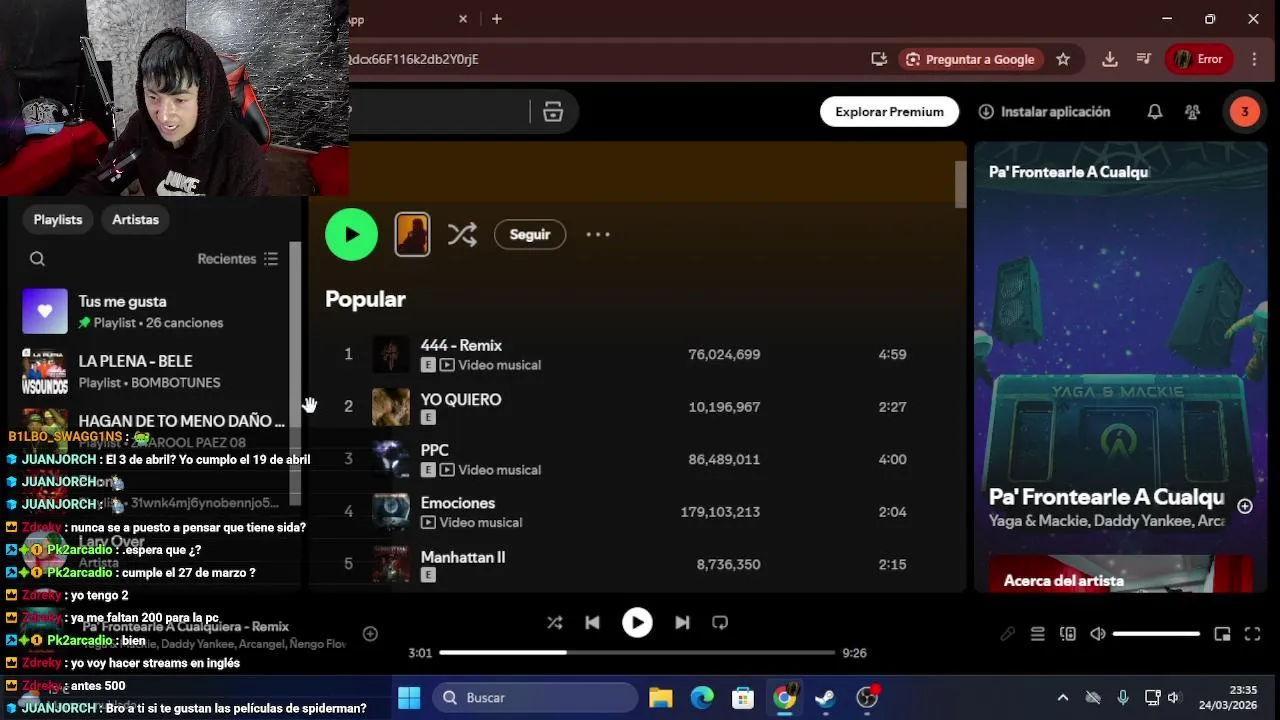Toggle shuffle in the bottom player bar
Viewport: 1280px width, 720px height.
tap(555, 622)
